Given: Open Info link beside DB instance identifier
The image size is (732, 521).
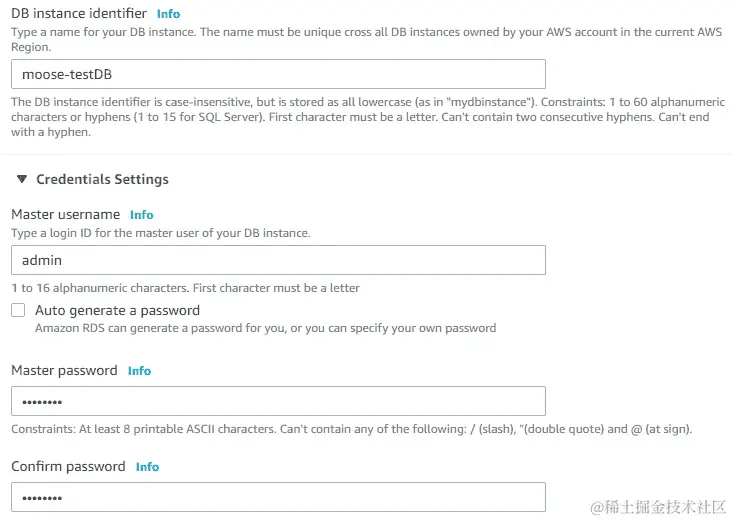Looking at the screenshot, I should point(168,14).
